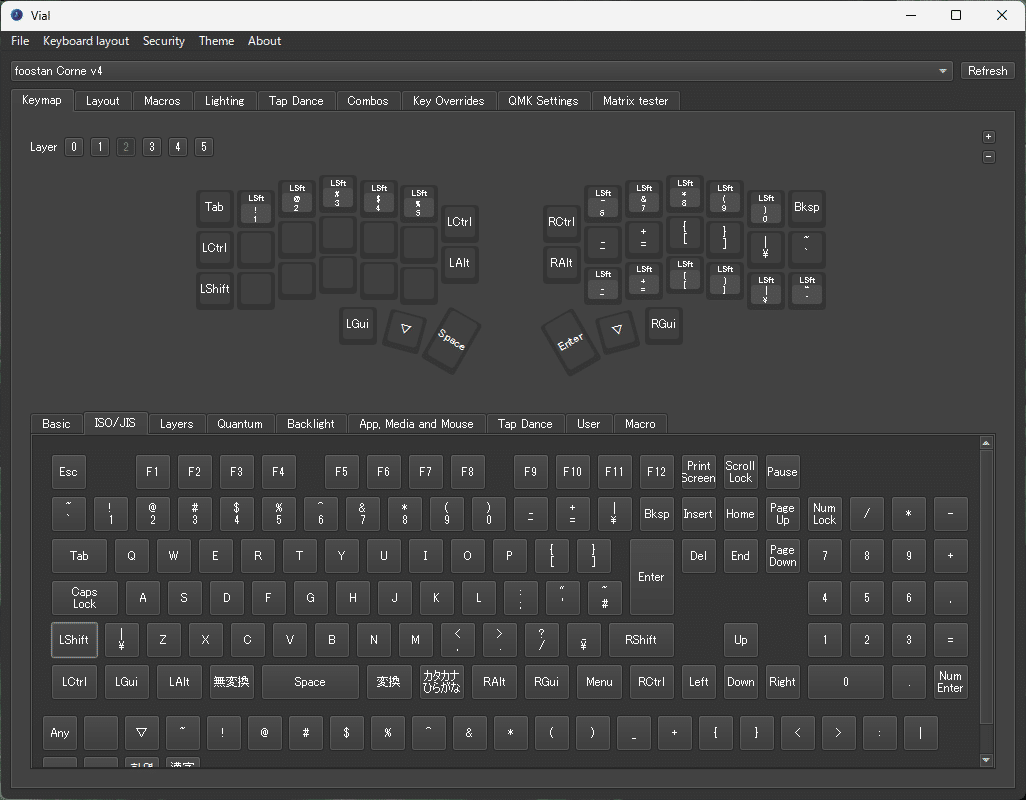Pick the large Enter keycode in palette

651,577
